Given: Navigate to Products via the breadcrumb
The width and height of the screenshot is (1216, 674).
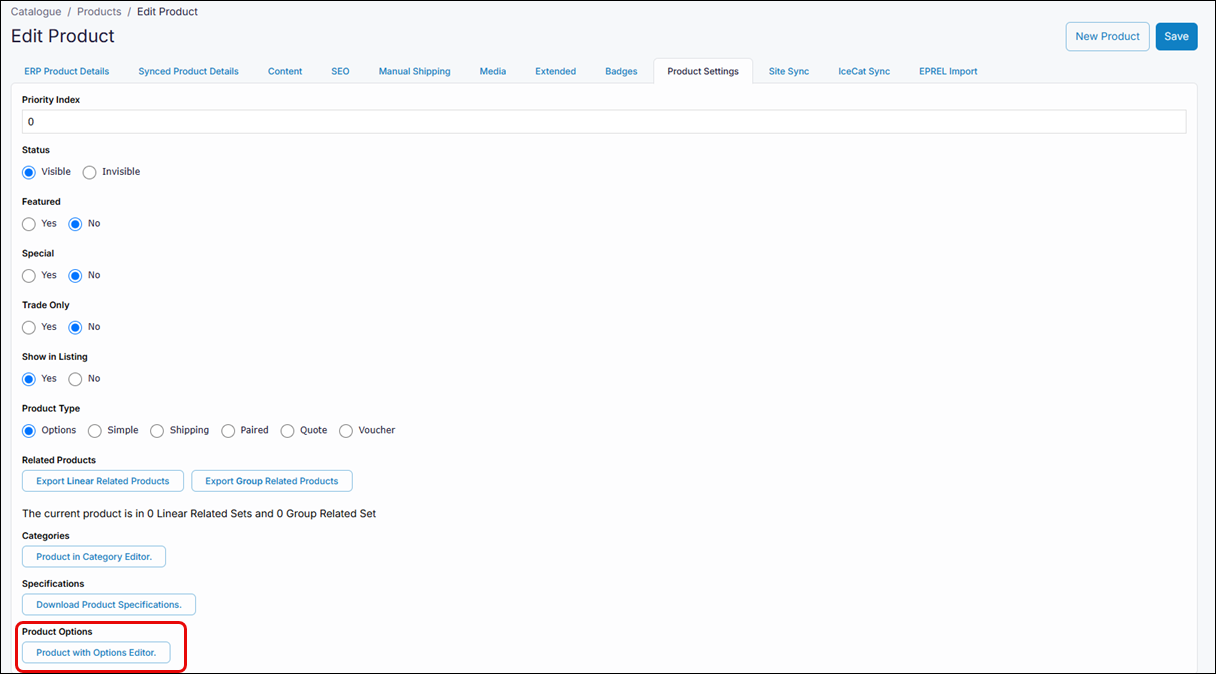Looking at the screenshot, I should (98, 11).
